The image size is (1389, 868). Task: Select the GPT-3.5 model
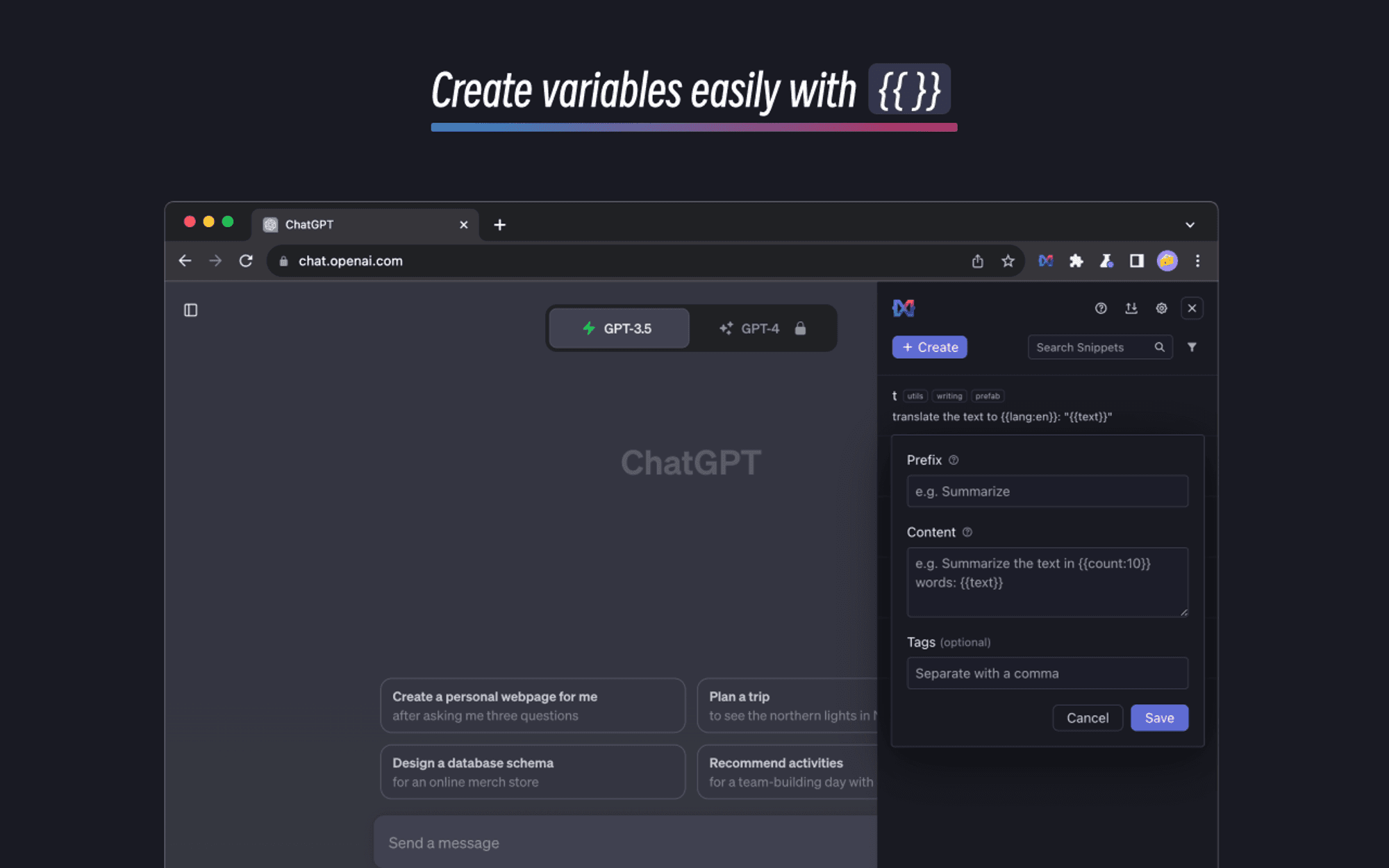click(619, 328)
